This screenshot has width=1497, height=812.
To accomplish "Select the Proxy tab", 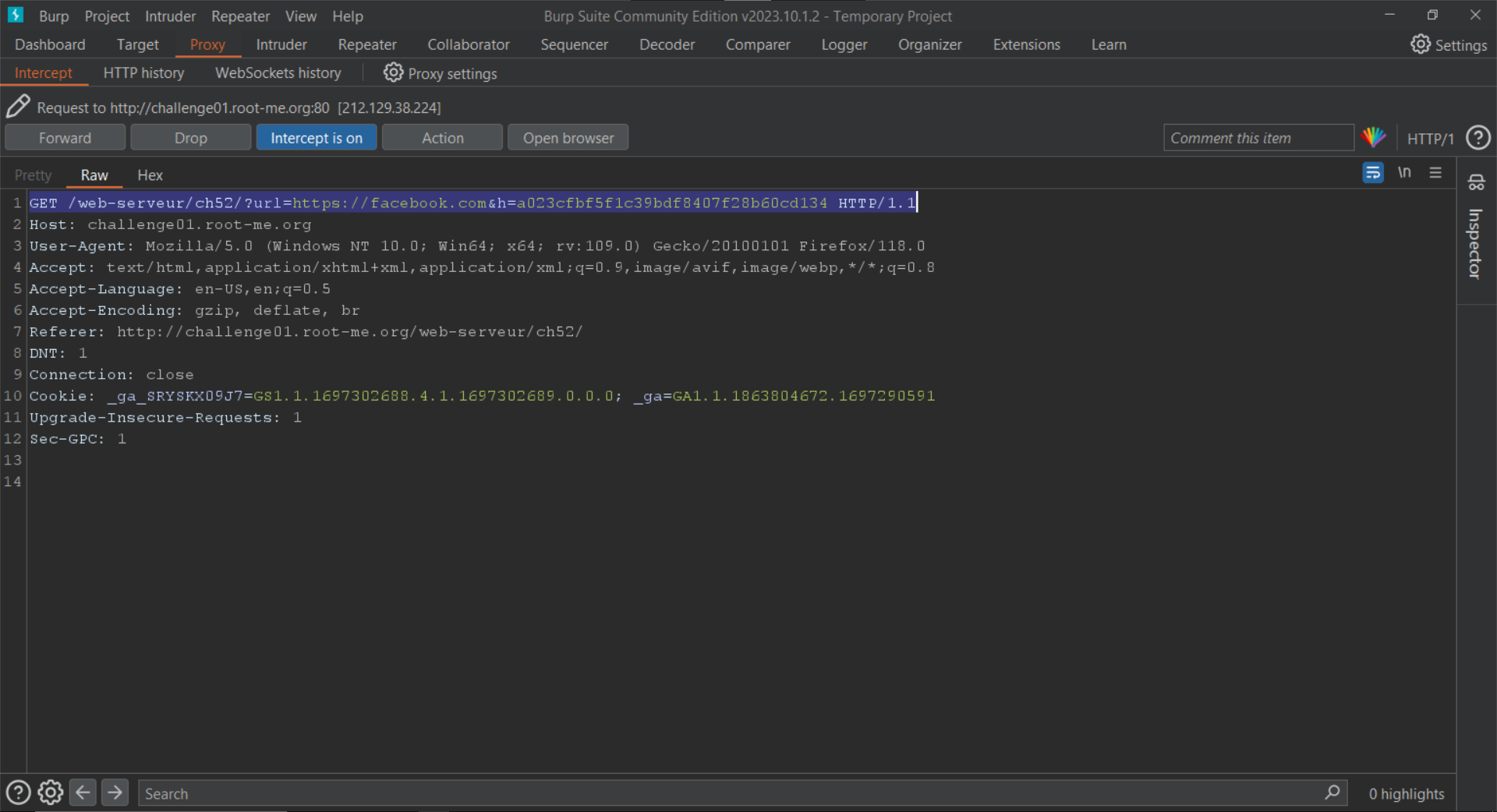I will pos(207,44).
